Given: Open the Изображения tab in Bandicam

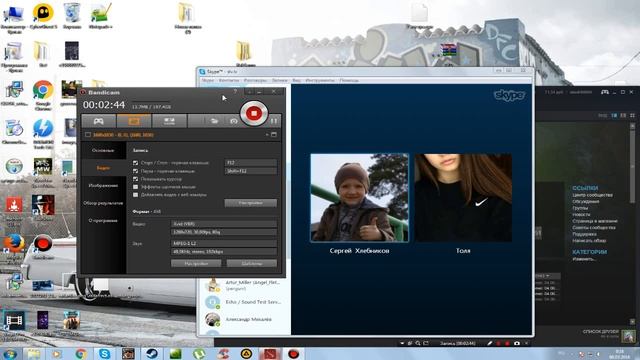Looking at the screenshot, I should pos(103,185).
